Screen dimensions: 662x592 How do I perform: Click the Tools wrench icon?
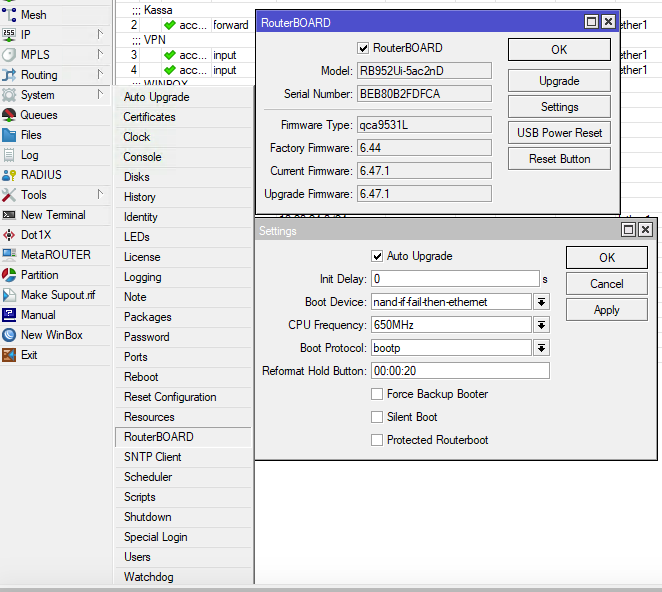click(x=9, y=195)
